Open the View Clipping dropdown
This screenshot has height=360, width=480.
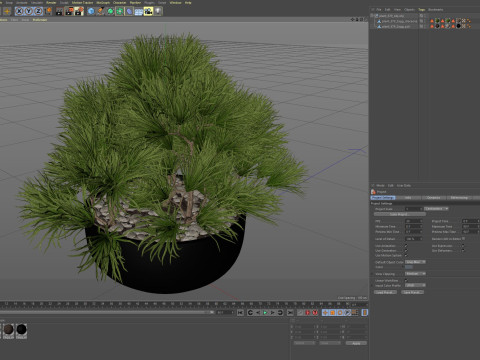click(415, 274)
